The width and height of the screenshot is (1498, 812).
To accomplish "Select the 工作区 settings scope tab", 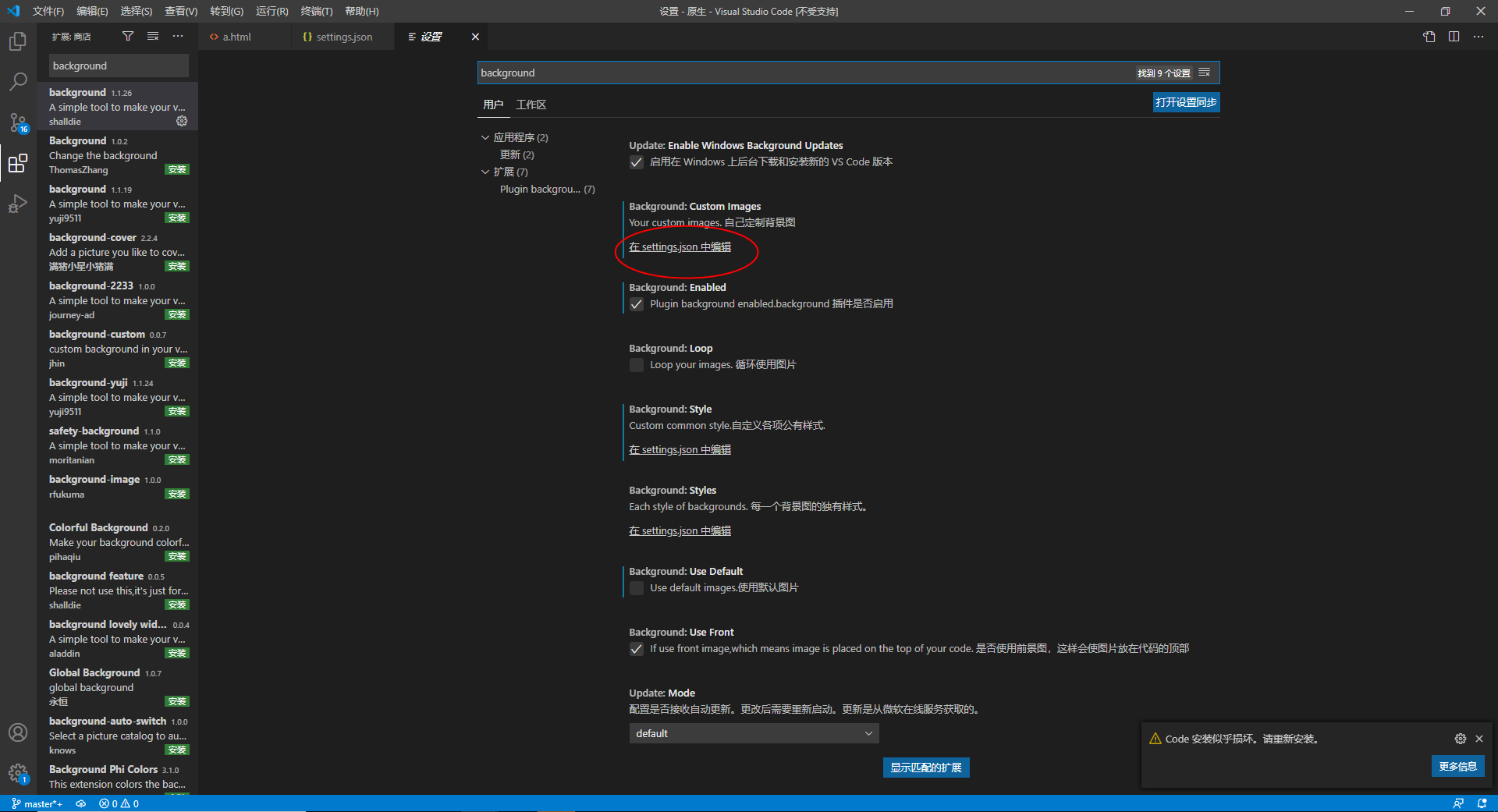I will [x=531, y=105].
